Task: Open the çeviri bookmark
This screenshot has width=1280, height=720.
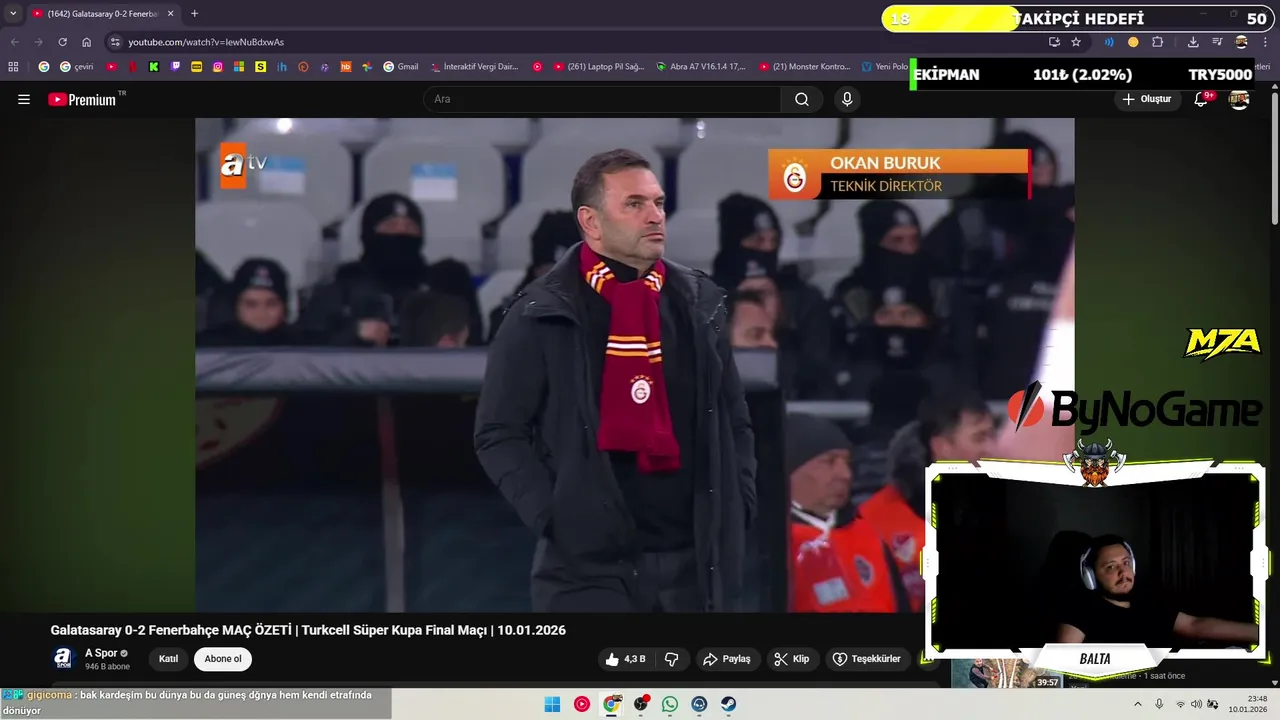Action: 77,67
